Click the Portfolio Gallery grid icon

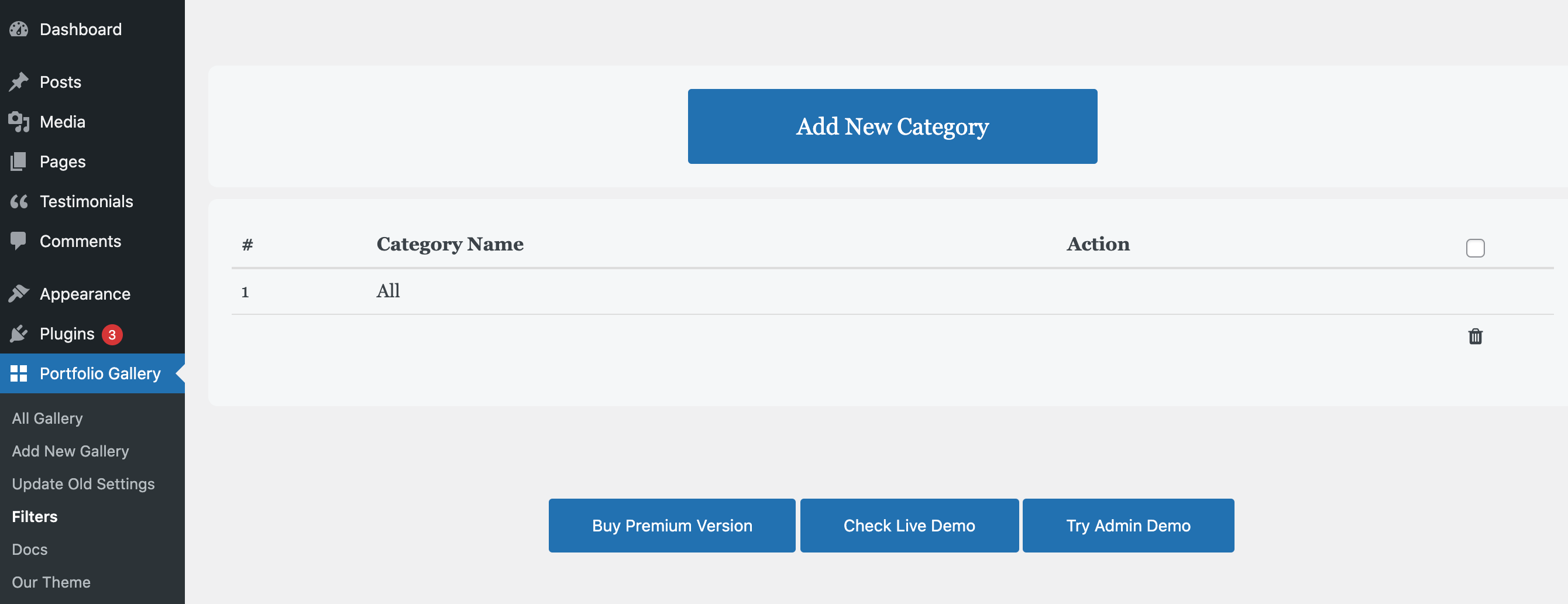(19, 373)
